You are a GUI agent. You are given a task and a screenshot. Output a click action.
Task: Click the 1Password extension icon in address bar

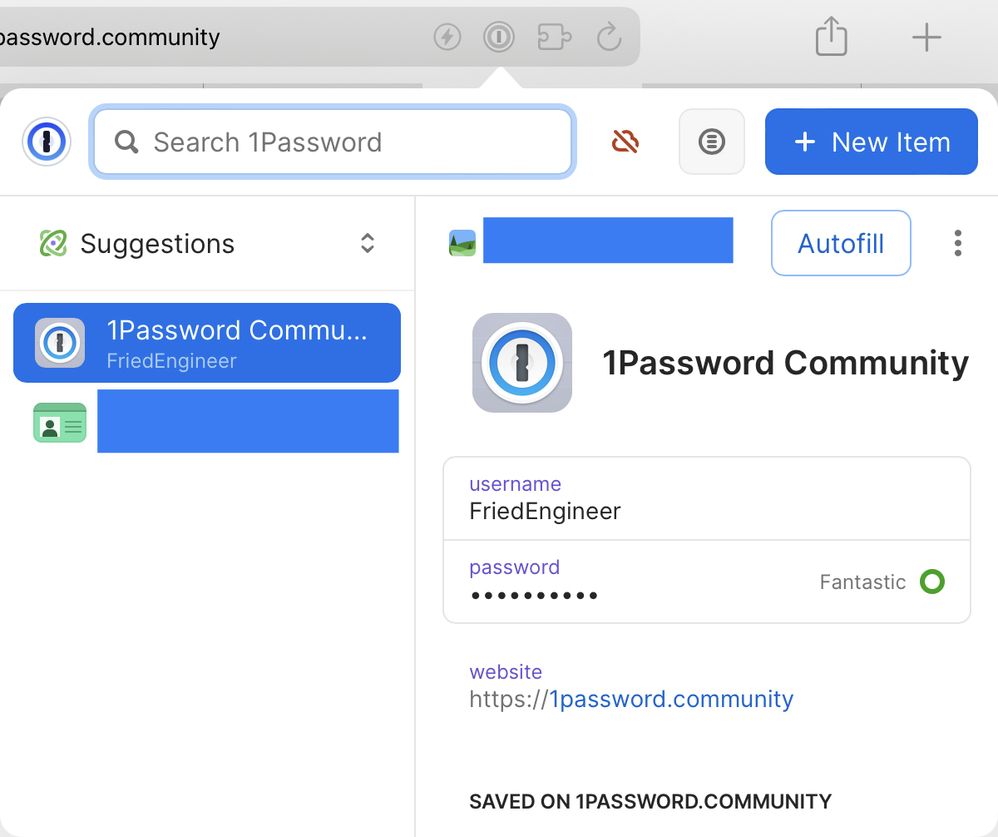click(498, 38)
